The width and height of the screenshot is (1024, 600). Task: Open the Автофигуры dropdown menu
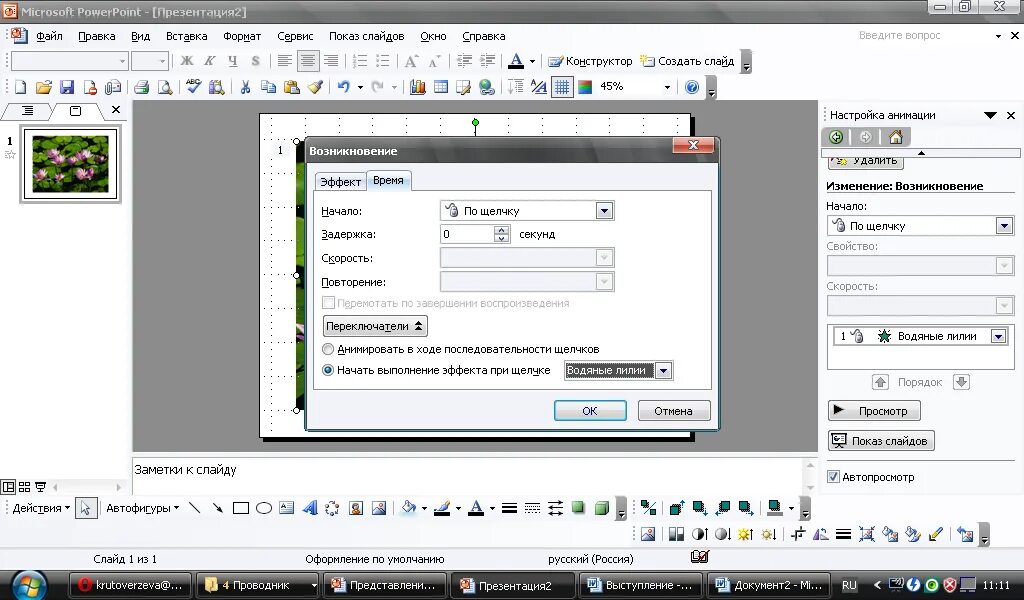[142, 508]
